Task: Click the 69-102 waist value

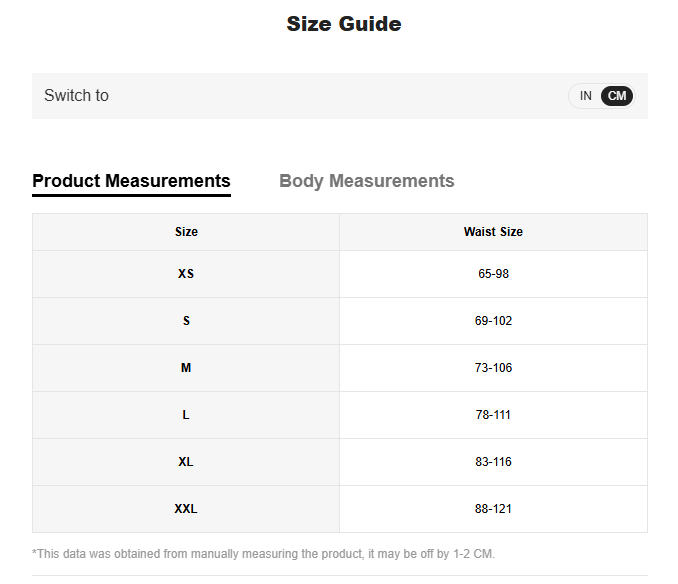Action: click(493, 321)
